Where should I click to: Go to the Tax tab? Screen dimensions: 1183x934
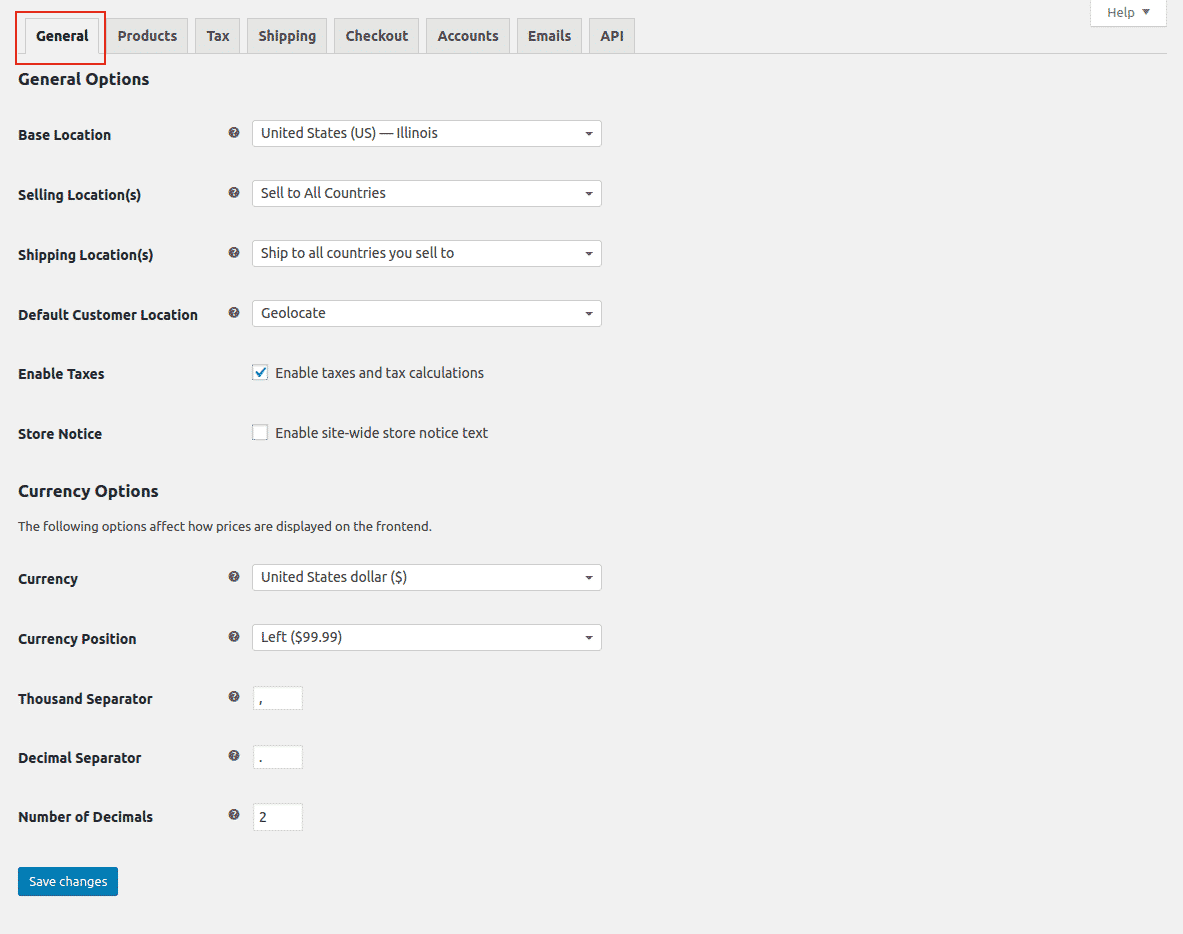point(217,35)
